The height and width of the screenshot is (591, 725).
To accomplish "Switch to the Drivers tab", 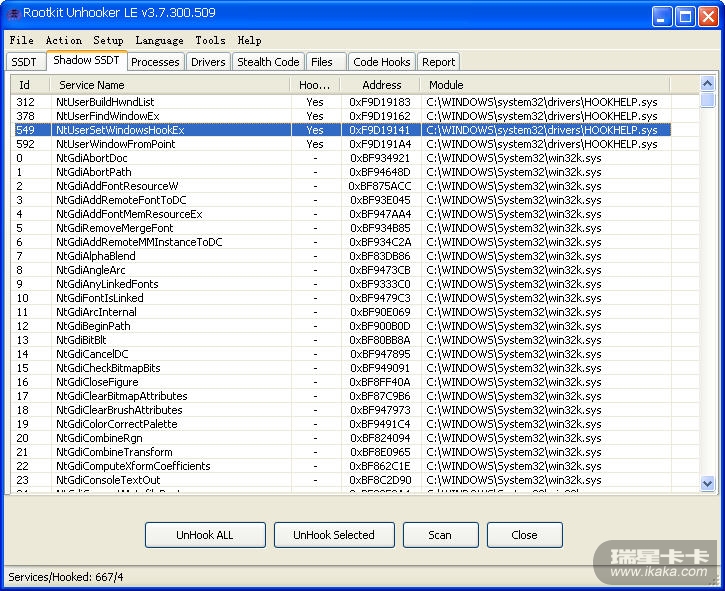I will (208, 62).
